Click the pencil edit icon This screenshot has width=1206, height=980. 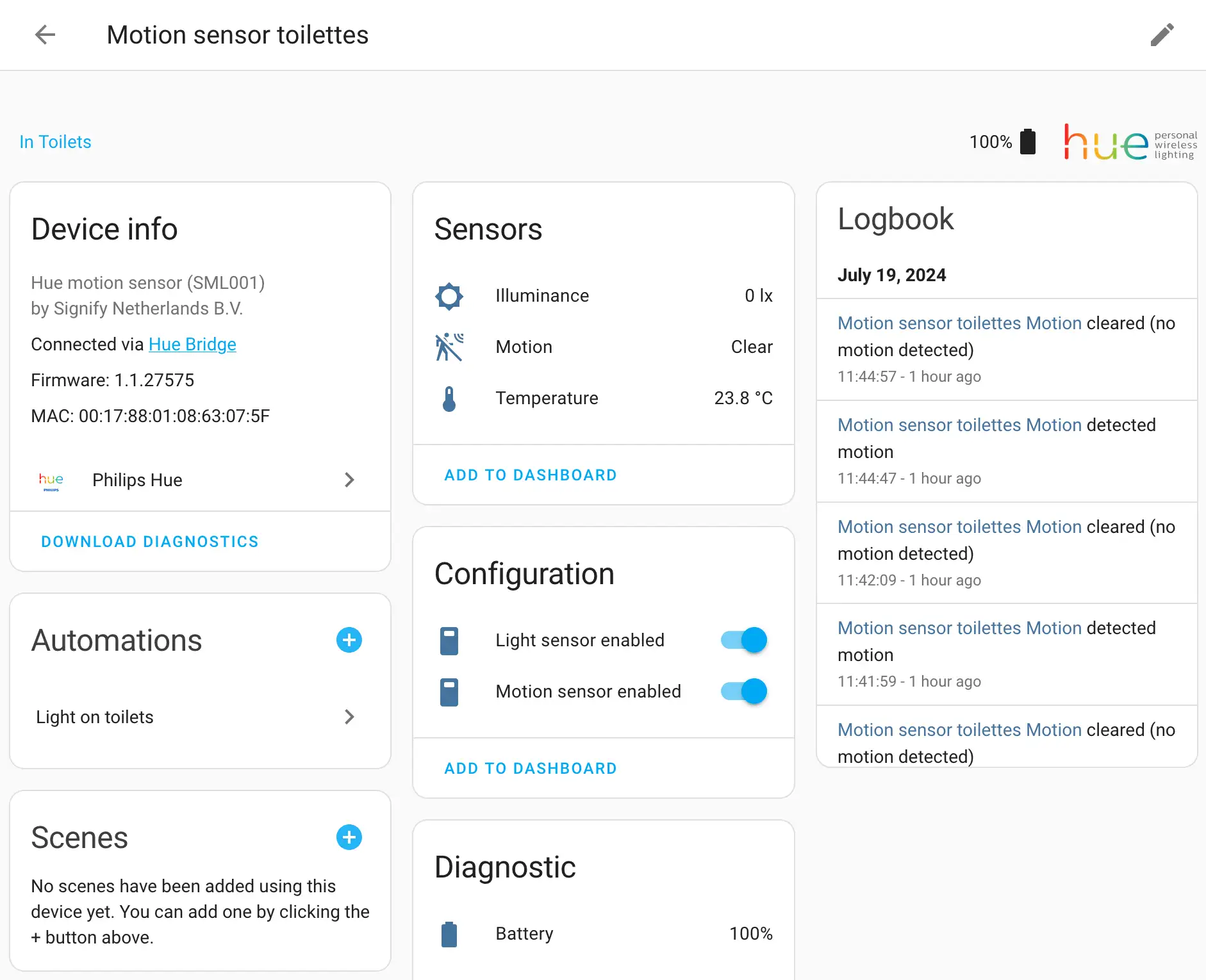pyautogui.click(x=1162, y=35)
